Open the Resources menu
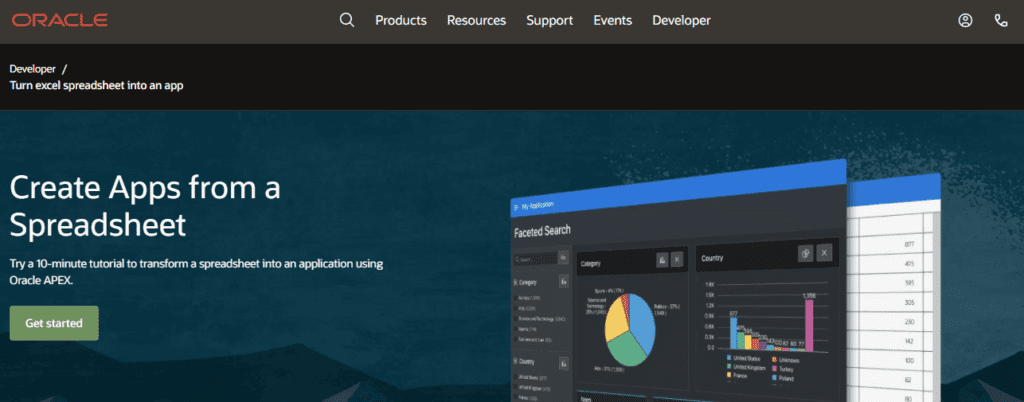The image size is (1024, 402). pos(476,20)
